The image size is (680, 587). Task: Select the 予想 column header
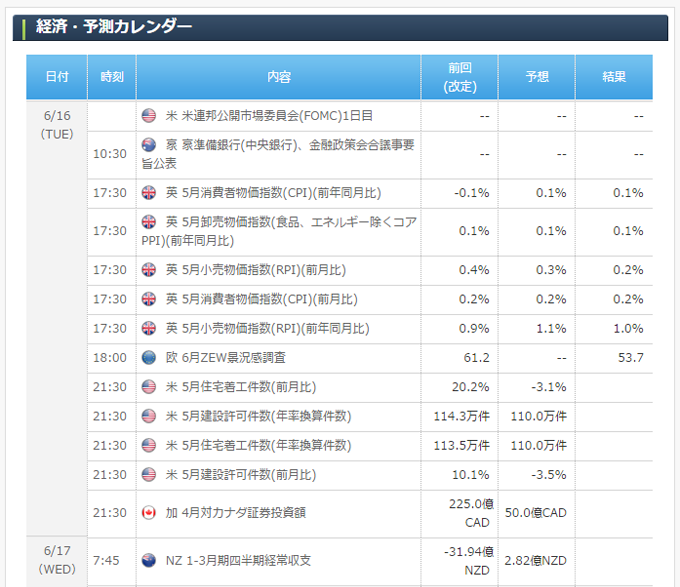click(537, 77)
